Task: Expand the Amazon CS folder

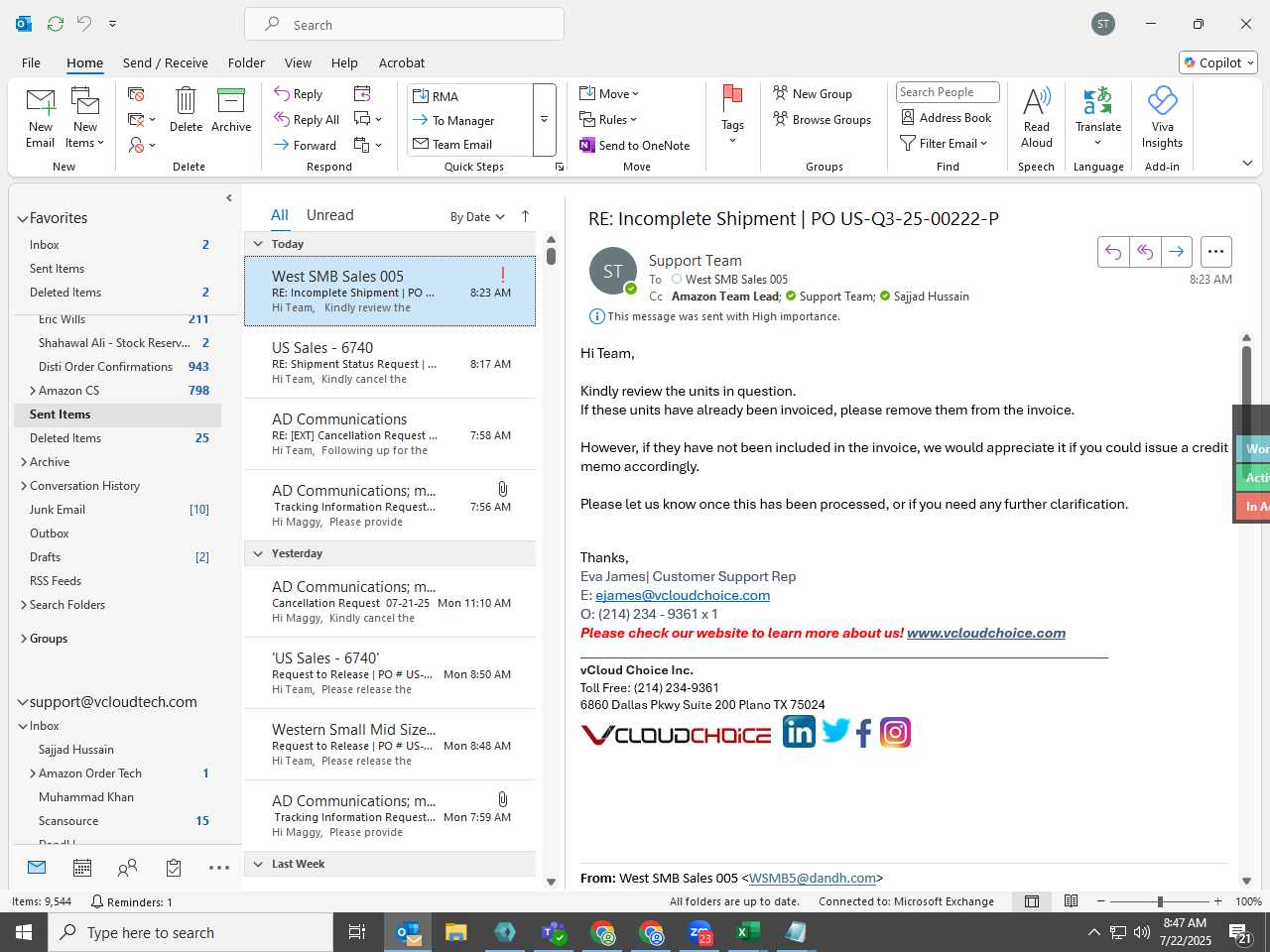Action: (x=33, y=391)
